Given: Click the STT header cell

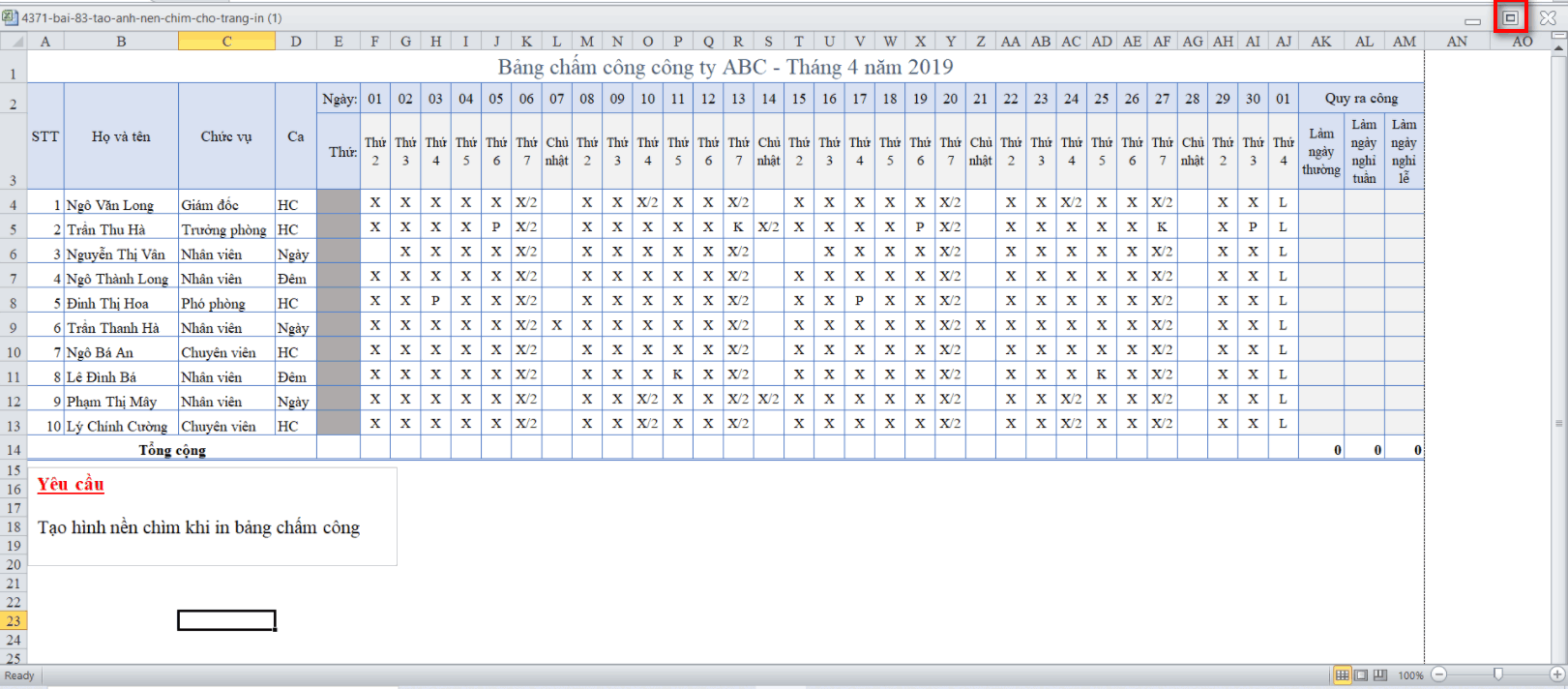Looking at the screenshot, I should (x=45, y=136).
